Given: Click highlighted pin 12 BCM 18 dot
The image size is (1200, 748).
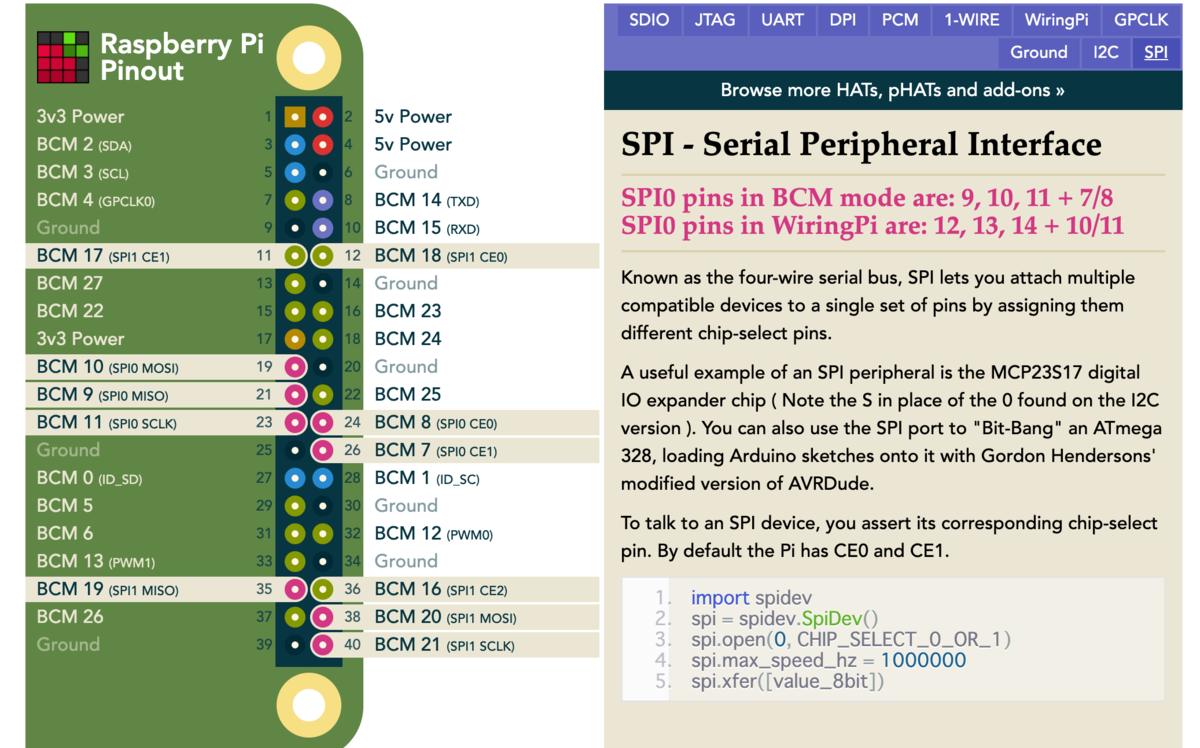Looking at the screenshot, I should click(x=322, y=256).
